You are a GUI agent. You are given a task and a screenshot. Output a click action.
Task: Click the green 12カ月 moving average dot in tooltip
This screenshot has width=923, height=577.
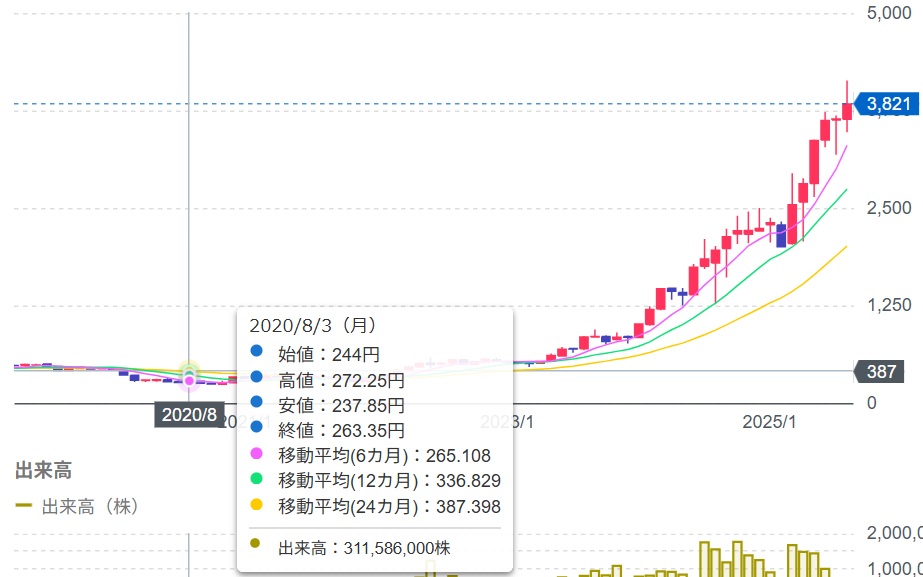tap(256, 481)
